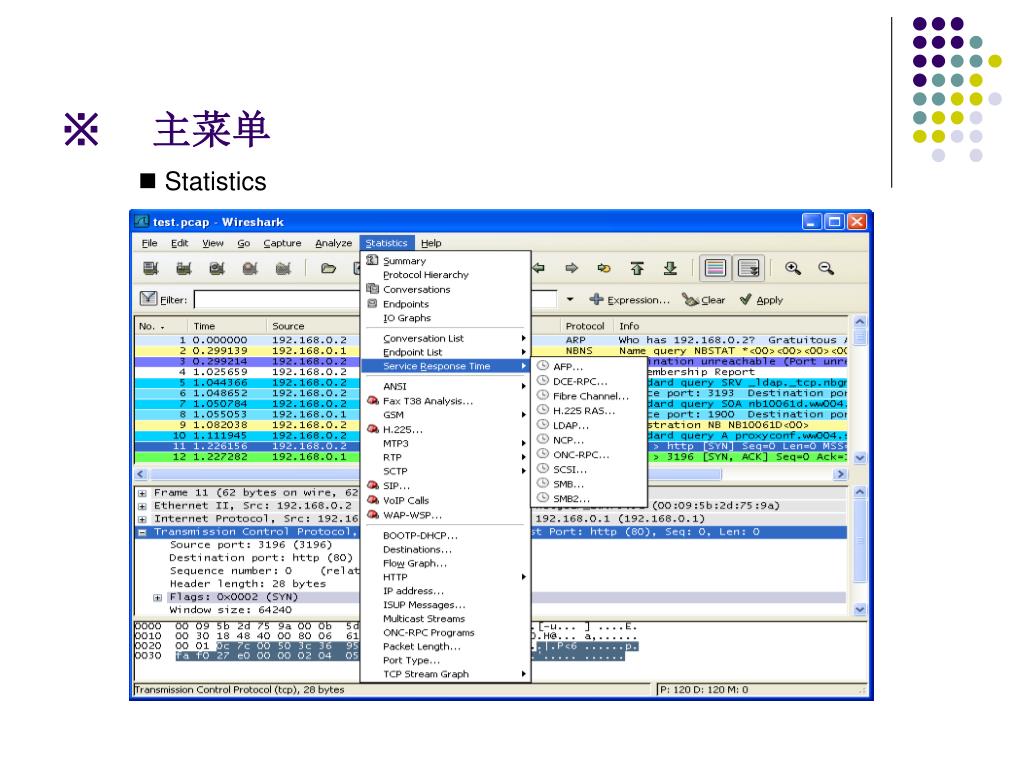1024x768 pixels.
Task: Toggle the auto scroll packet list icon
Action: [x=748, y=268]
